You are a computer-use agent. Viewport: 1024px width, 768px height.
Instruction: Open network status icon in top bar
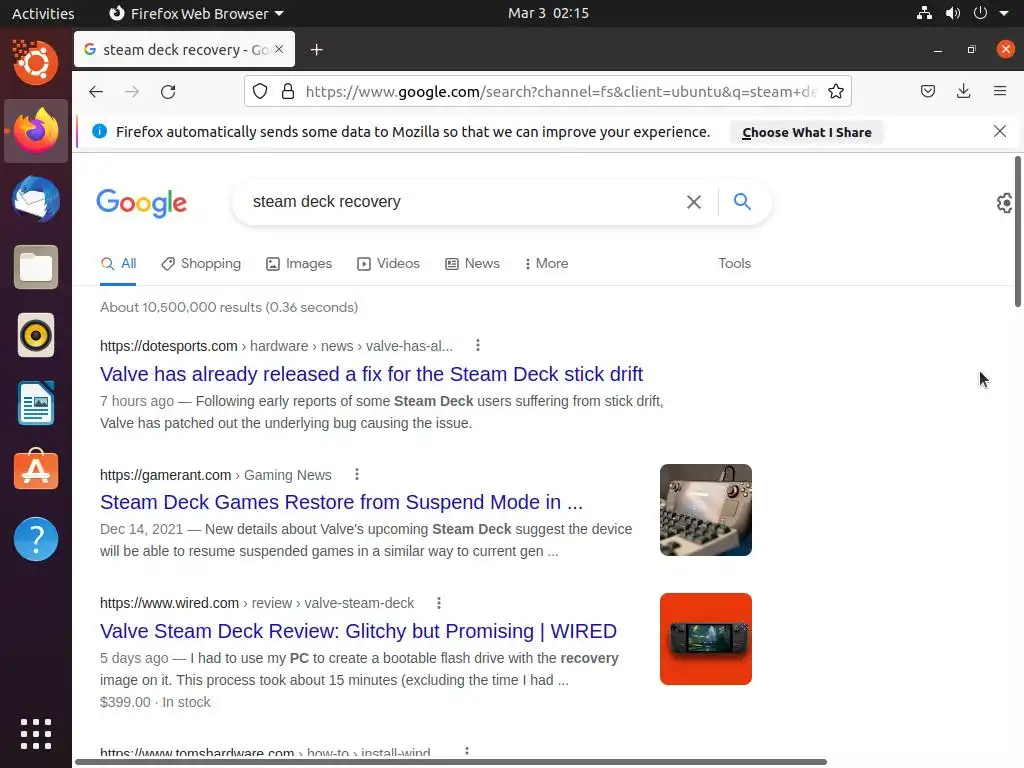(x=924, y=13)
